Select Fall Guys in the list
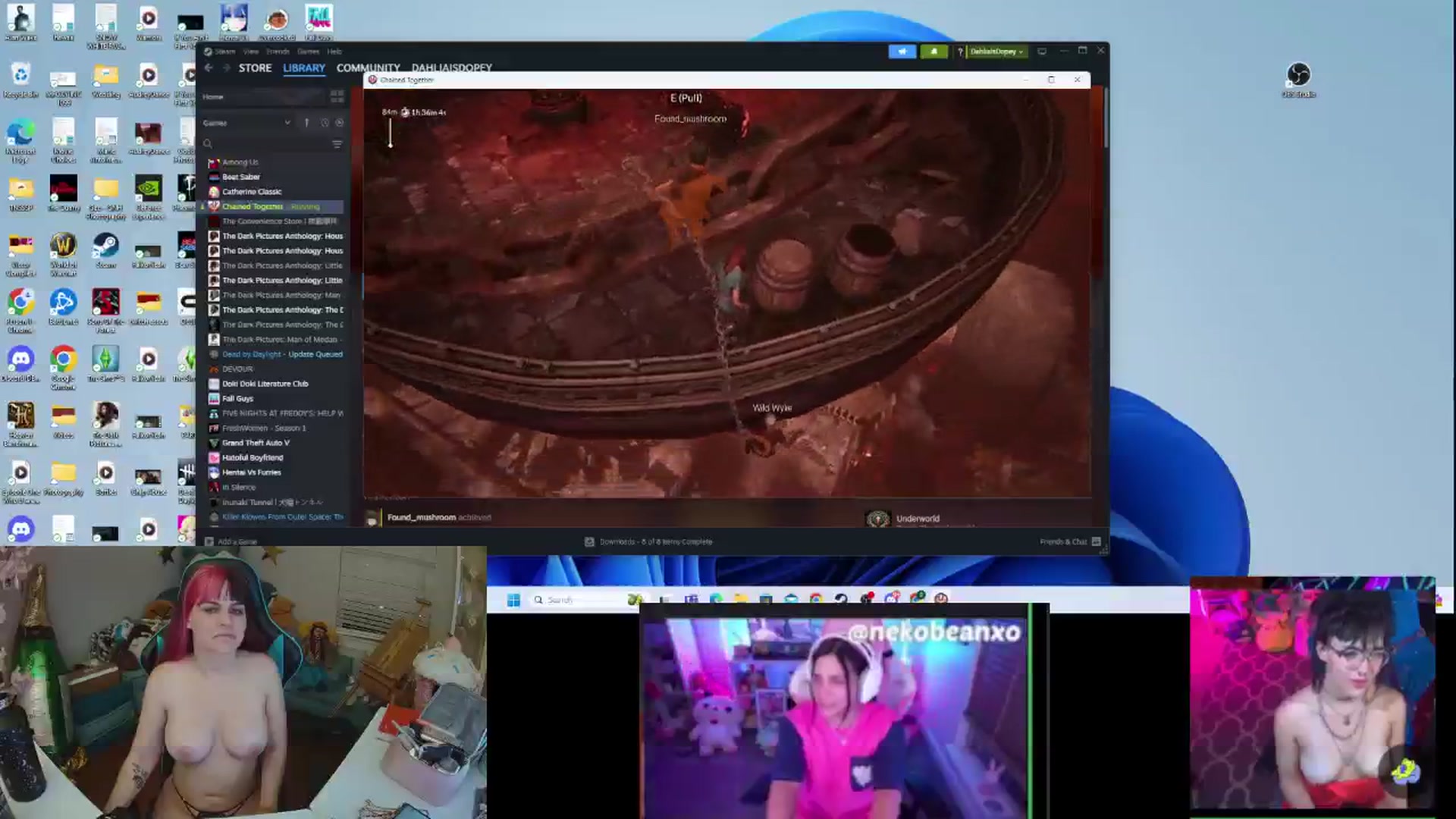 (x=237, y=399)
